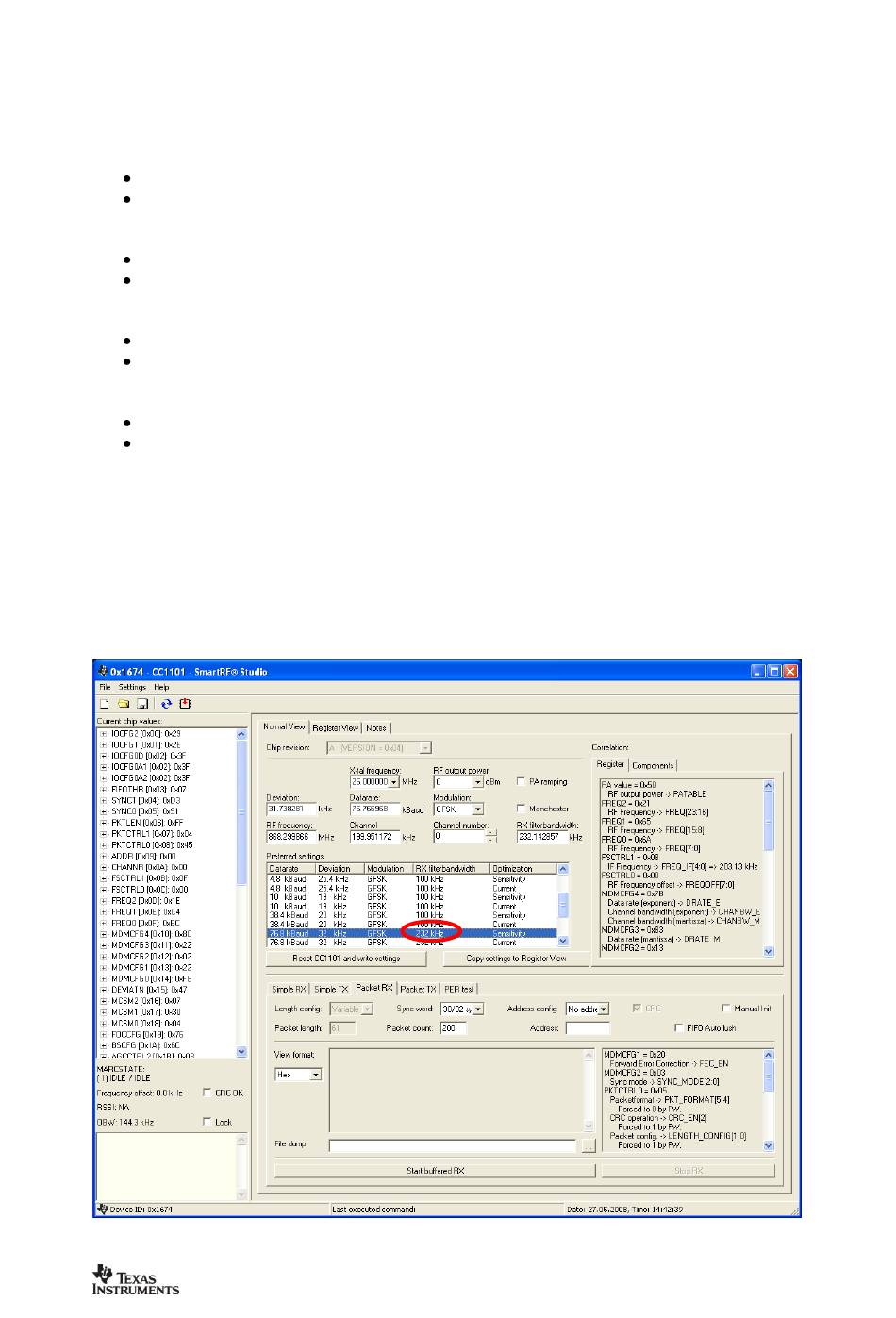Select the CHANNR [0x0A] register row
This screenshot has height=1318, width=896.
coord(149,867)
